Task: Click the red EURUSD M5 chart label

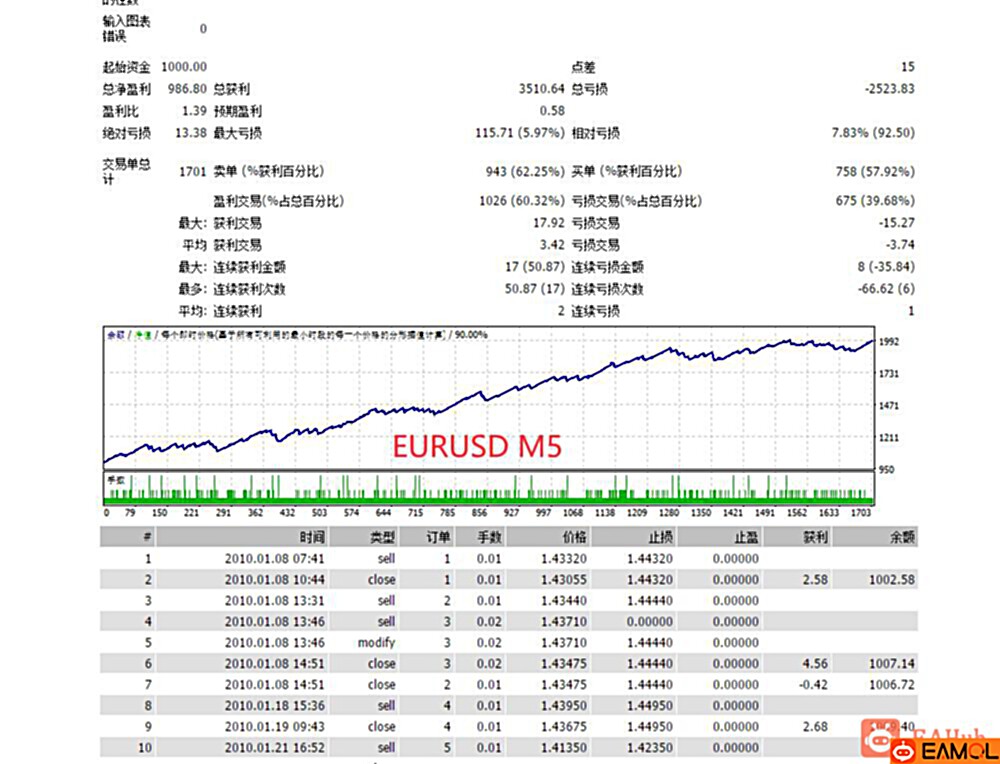Action: (x=477, y=446)
